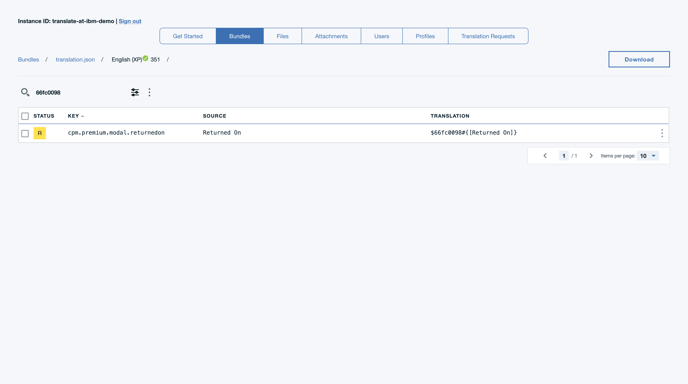
Task: Open the Items per page dropdown
Action: click(648, 156)
